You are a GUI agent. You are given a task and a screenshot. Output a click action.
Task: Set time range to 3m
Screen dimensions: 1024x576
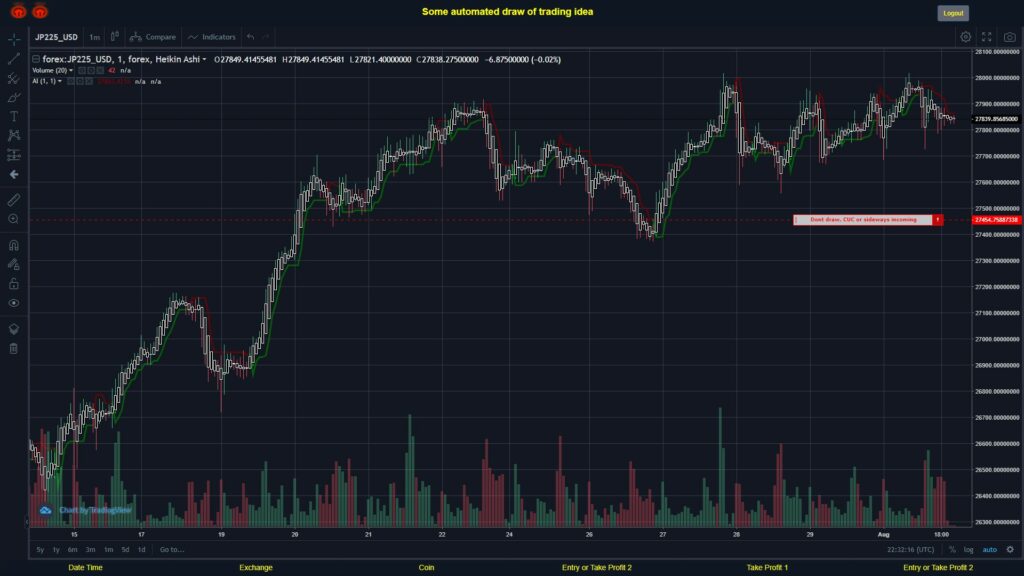pos(91,550)
